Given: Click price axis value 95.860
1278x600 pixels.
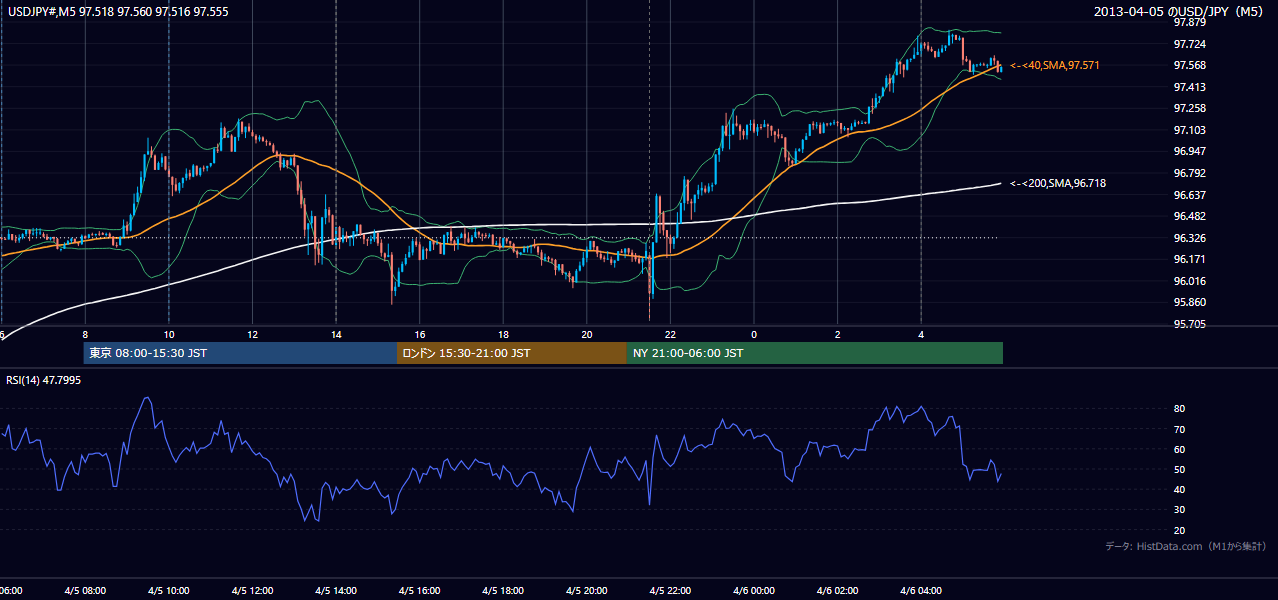Looking at the screenshot, I should pyautogui.click(x=1188, y=302).
